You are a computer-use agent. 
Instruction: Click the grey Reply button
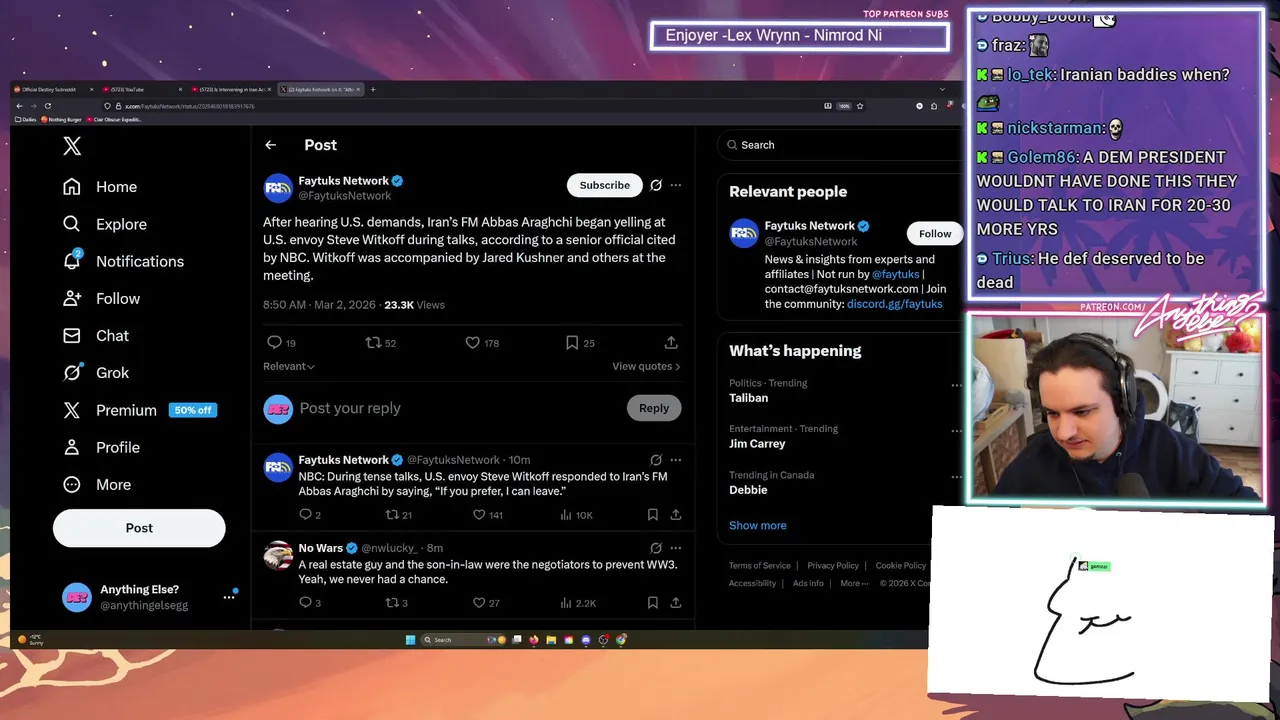[x=654, y=408]
